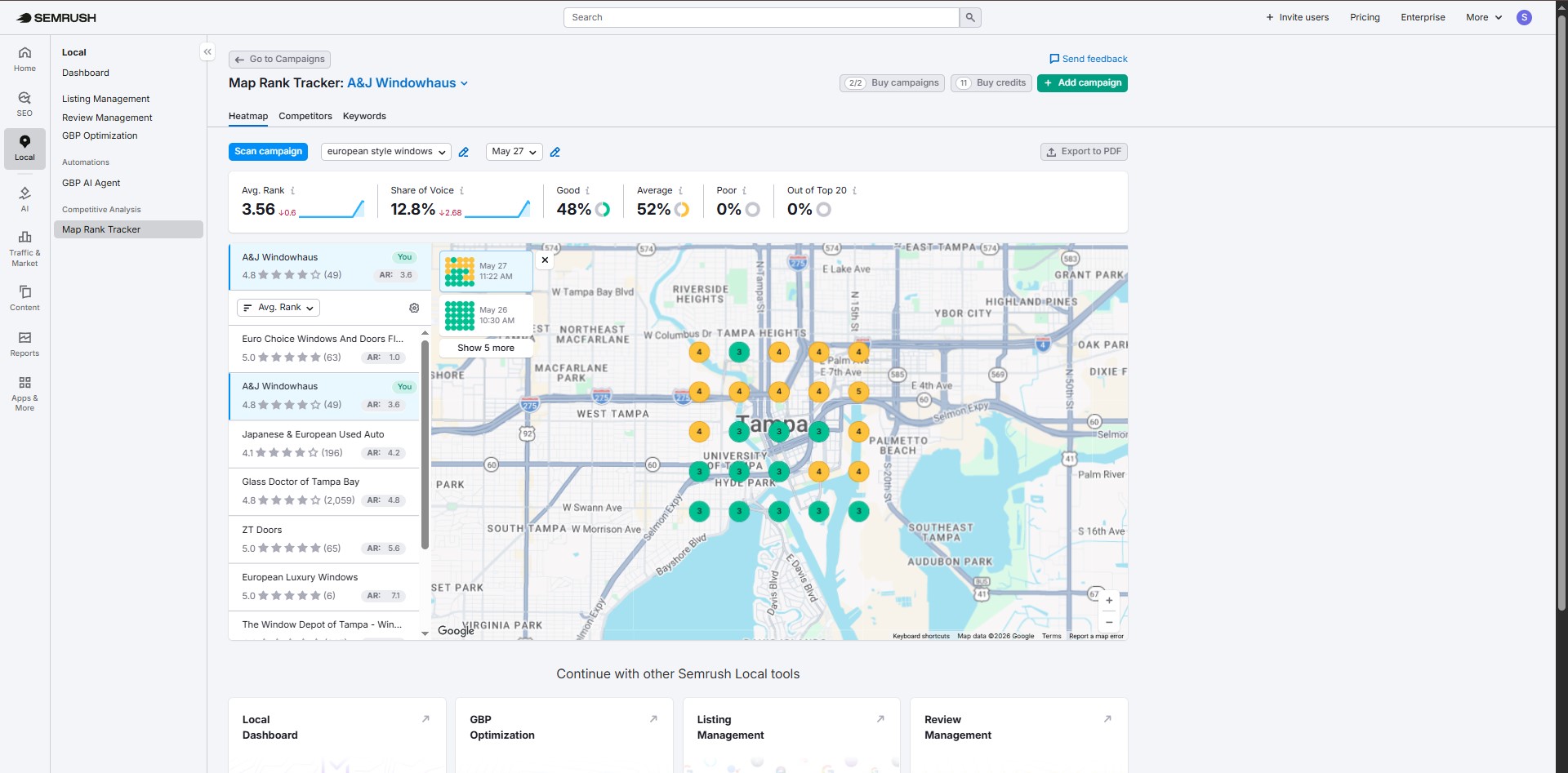The width and height of the screenshot is (1568, 773).
Task: Show Poor metric info icon
Action: [744, 190]
